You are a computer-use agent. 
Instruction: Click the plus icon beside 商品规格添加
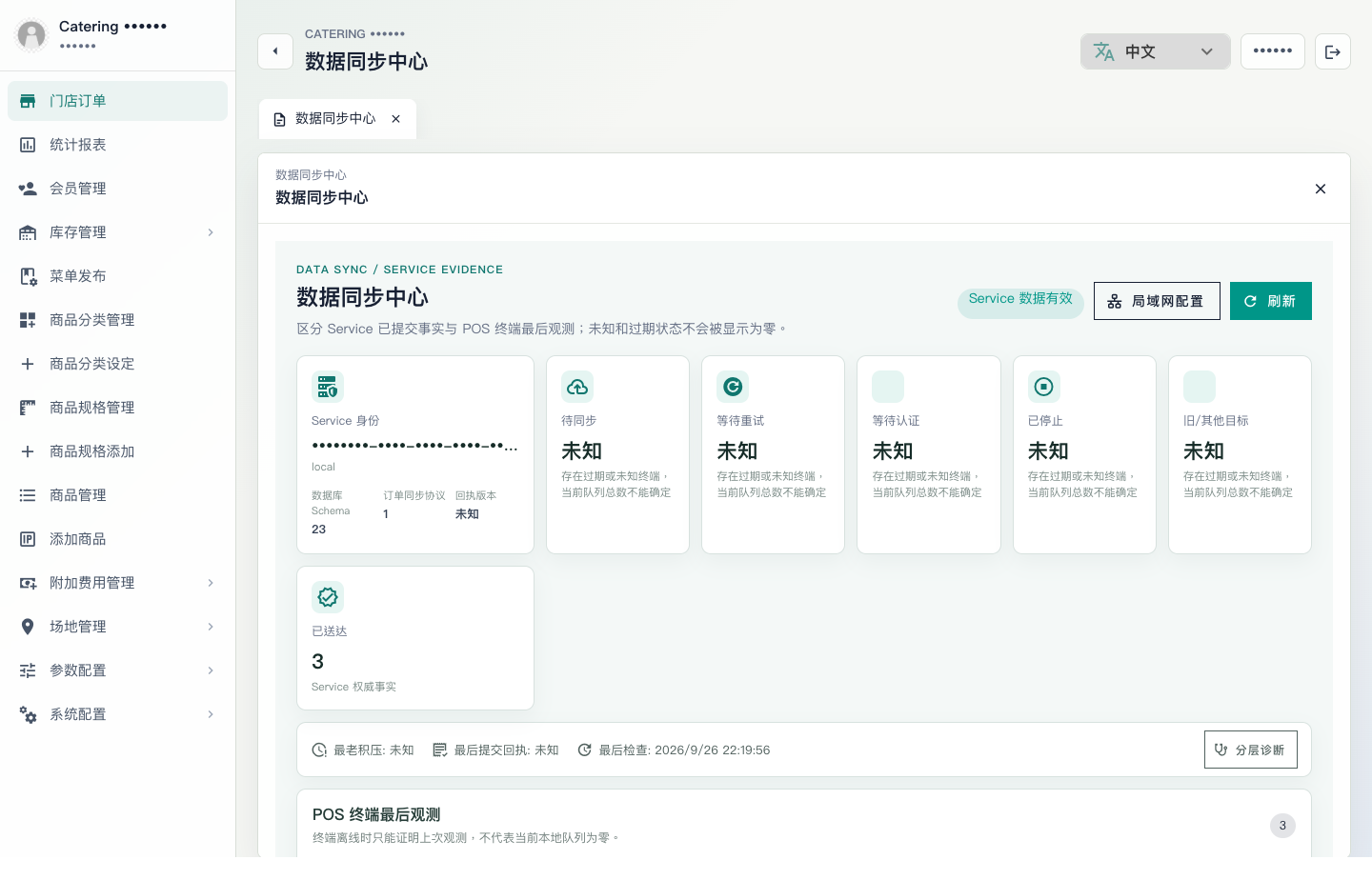[28, 451]
